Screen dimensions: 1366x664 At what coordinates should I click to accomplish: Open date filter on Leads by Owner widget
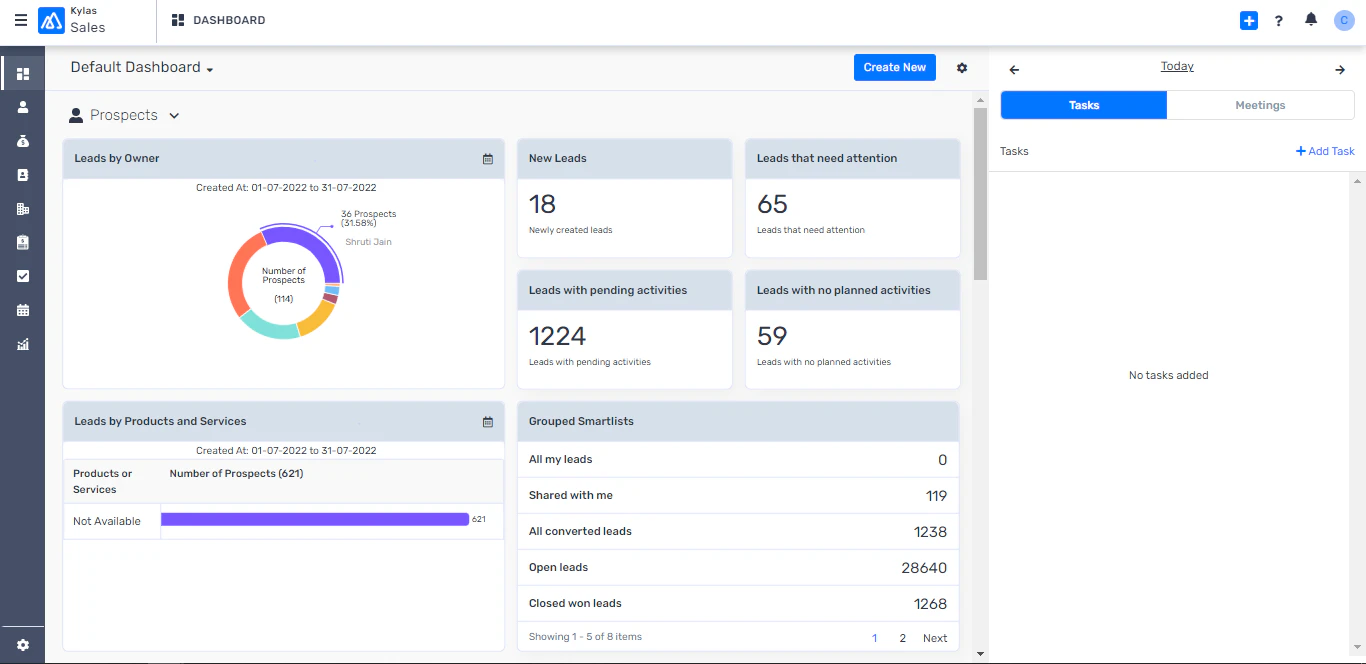click(x=488, y=158)
